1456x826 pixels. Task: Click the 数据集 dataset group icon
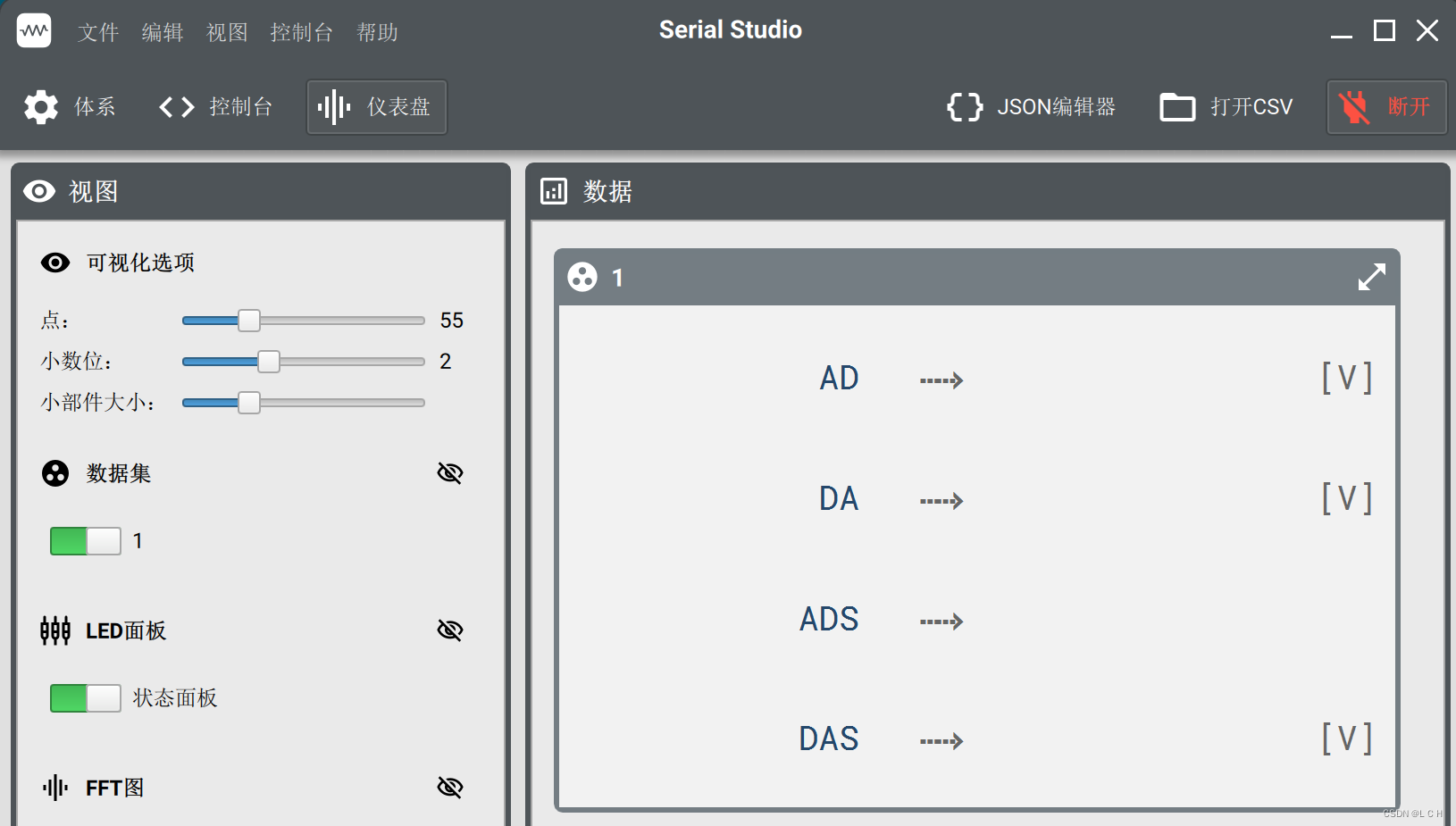(55, 473)
